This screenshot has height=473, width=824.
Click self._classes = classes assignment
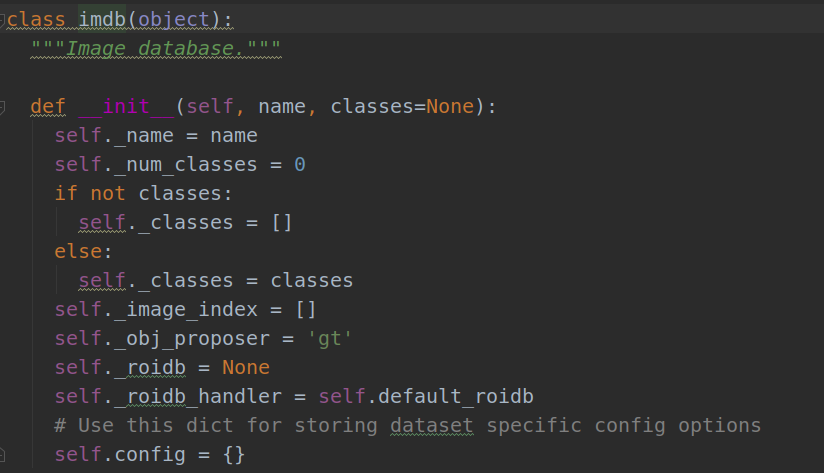pyautogui.click(x=215, y=280)
